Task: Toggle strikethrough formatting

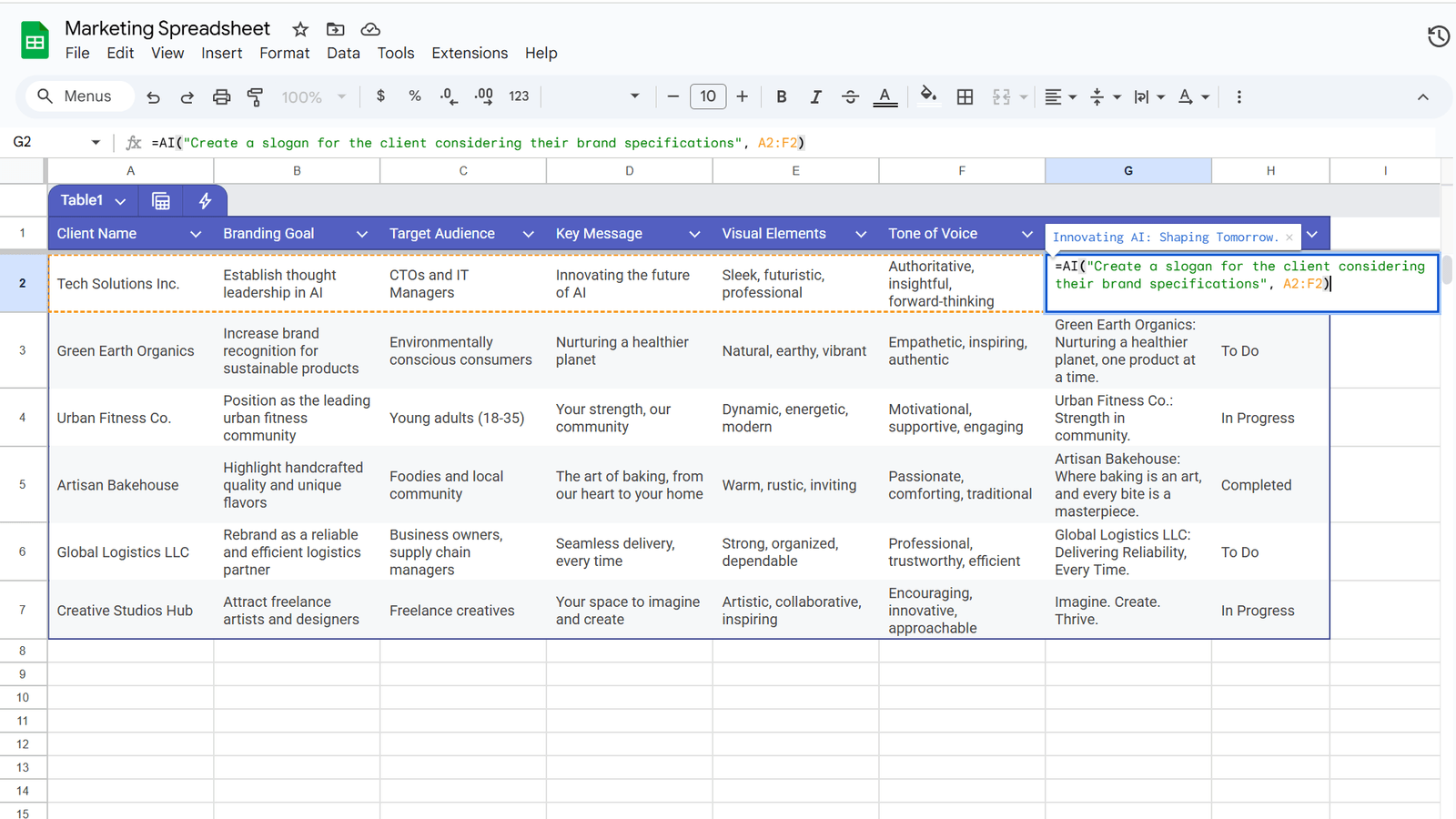Action: [x=850, y=96]
